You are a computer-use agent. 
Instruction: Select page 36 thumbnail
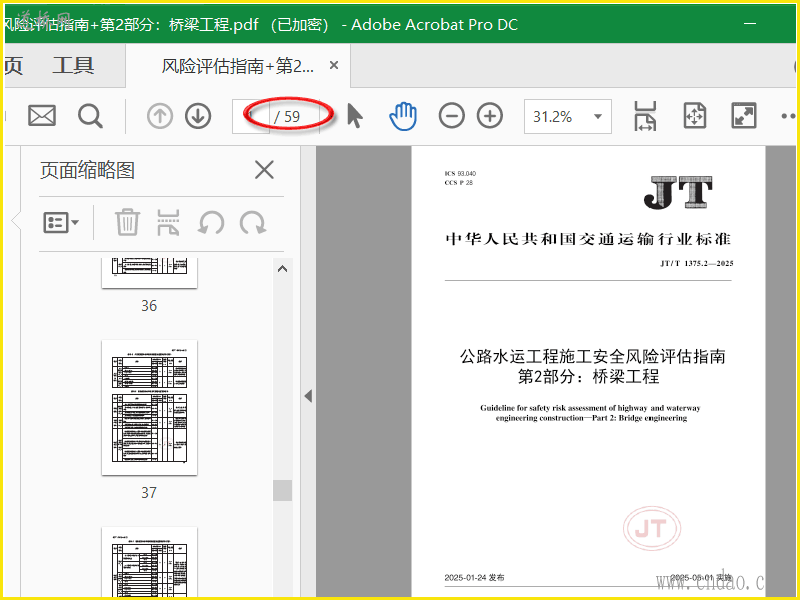tap(149, 272)
